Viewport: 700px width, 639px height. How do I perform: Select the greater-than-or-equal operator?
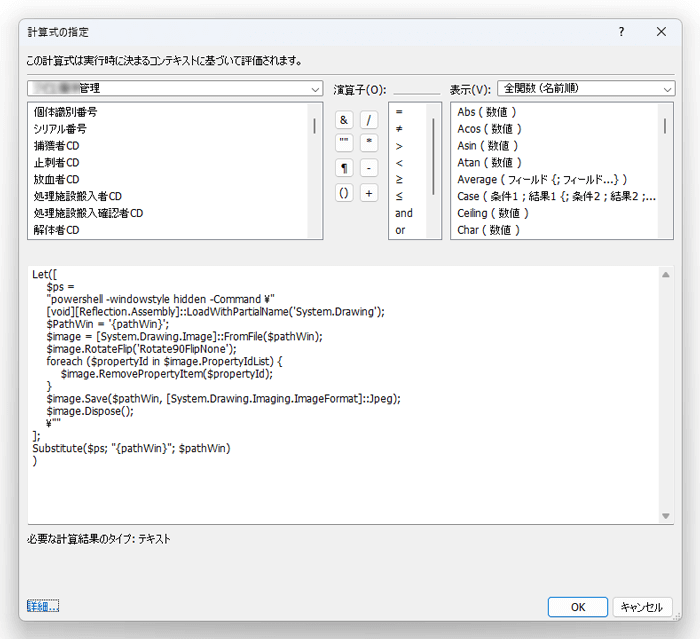coord(399,180)
